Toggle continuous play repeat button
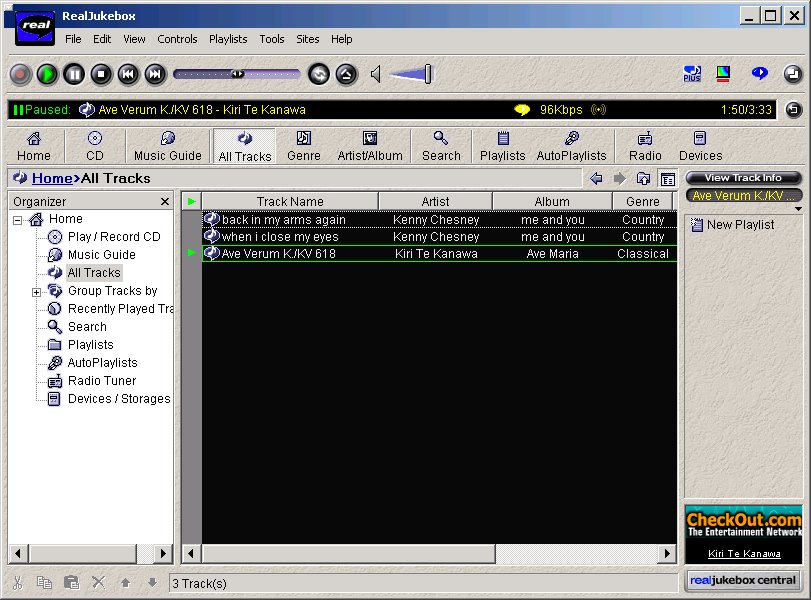The image size is (811, 600). click(319, 74)
